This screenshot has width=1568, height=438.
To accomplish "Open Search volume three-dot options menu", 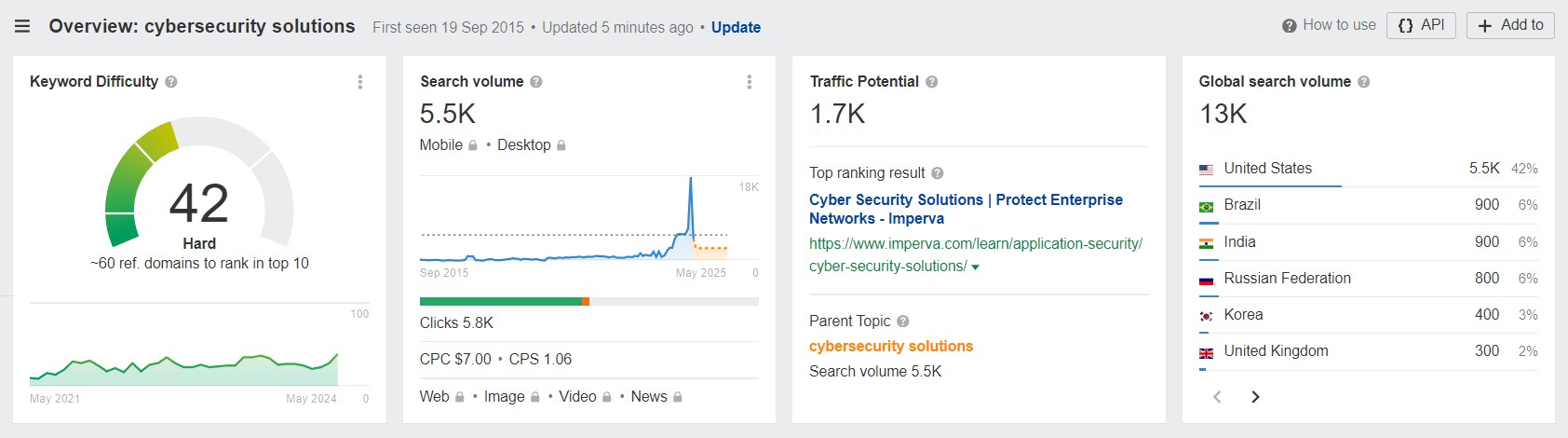I will click(x=750, y=82).
